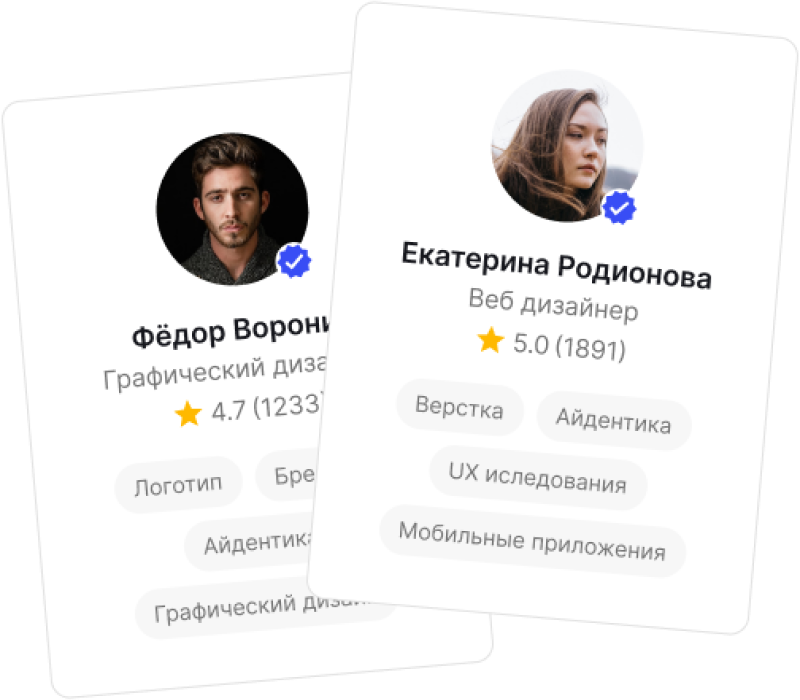This screenshot has height=700, width=800.
Task: Click the Графический дизайнер subtitle under Фёдор
Action: tap(214, 372)
